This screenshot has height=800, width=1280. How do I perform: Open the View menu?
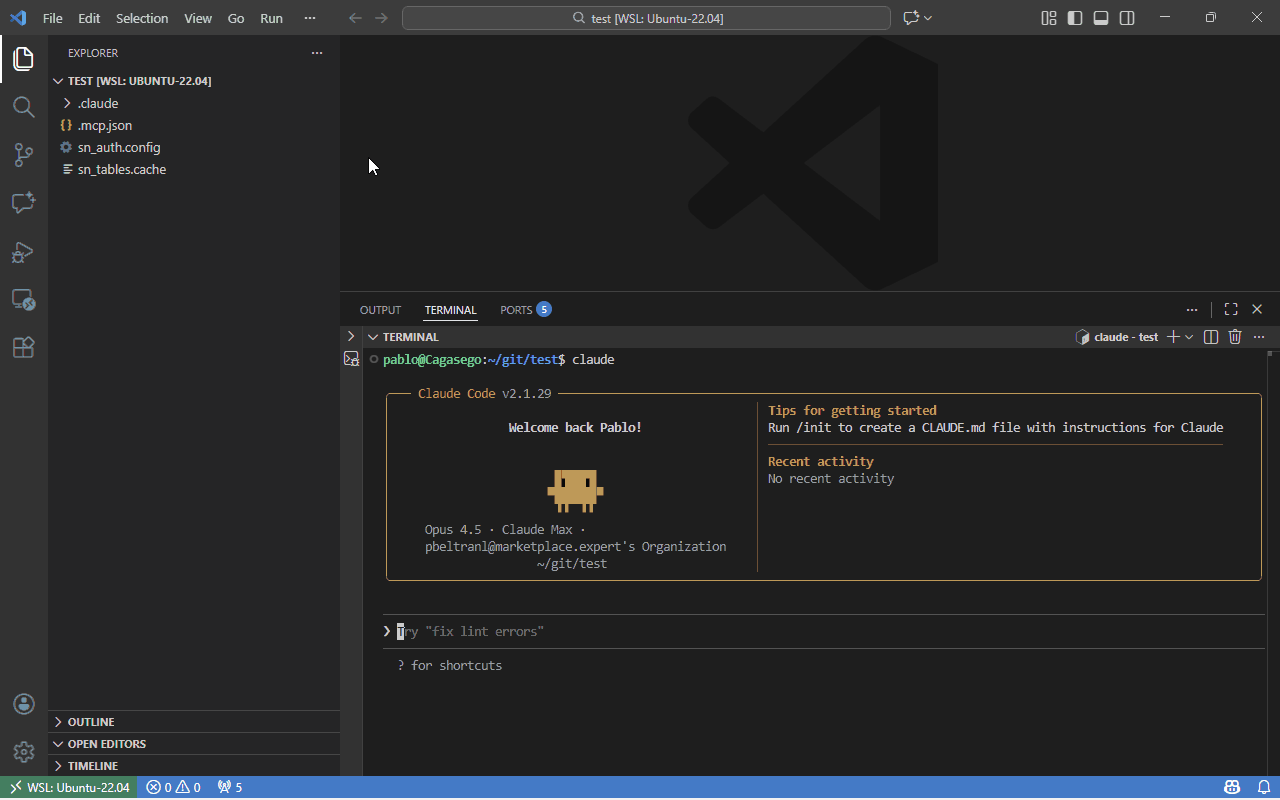point(197,17)
